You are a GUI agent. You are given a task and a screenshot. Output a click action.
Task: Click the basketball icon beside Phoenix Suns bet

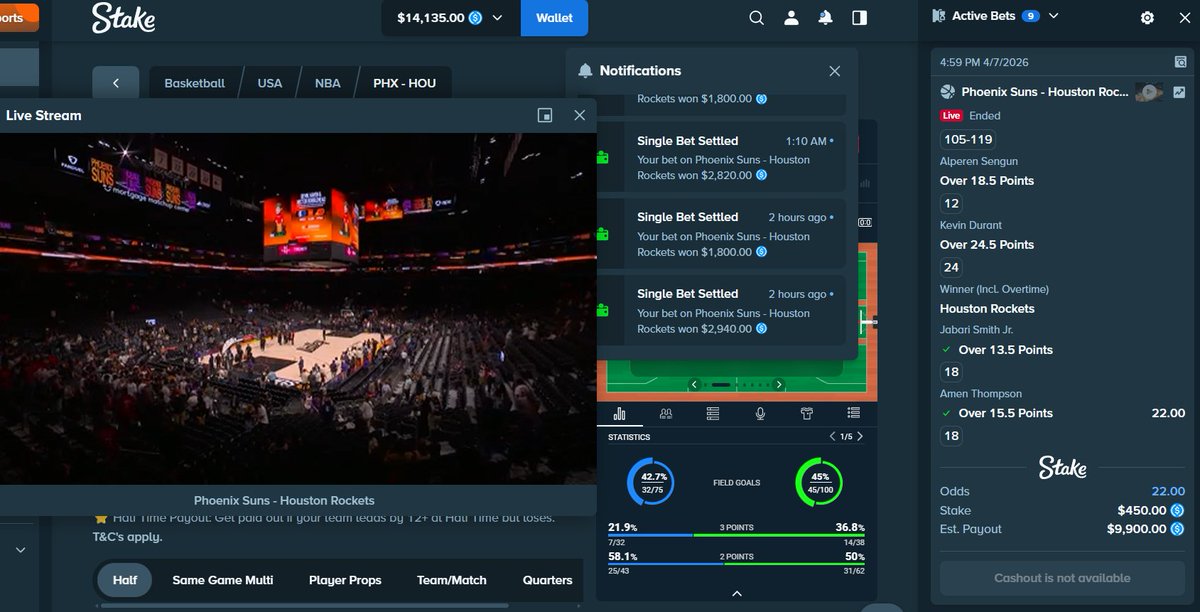pos(948,92)
